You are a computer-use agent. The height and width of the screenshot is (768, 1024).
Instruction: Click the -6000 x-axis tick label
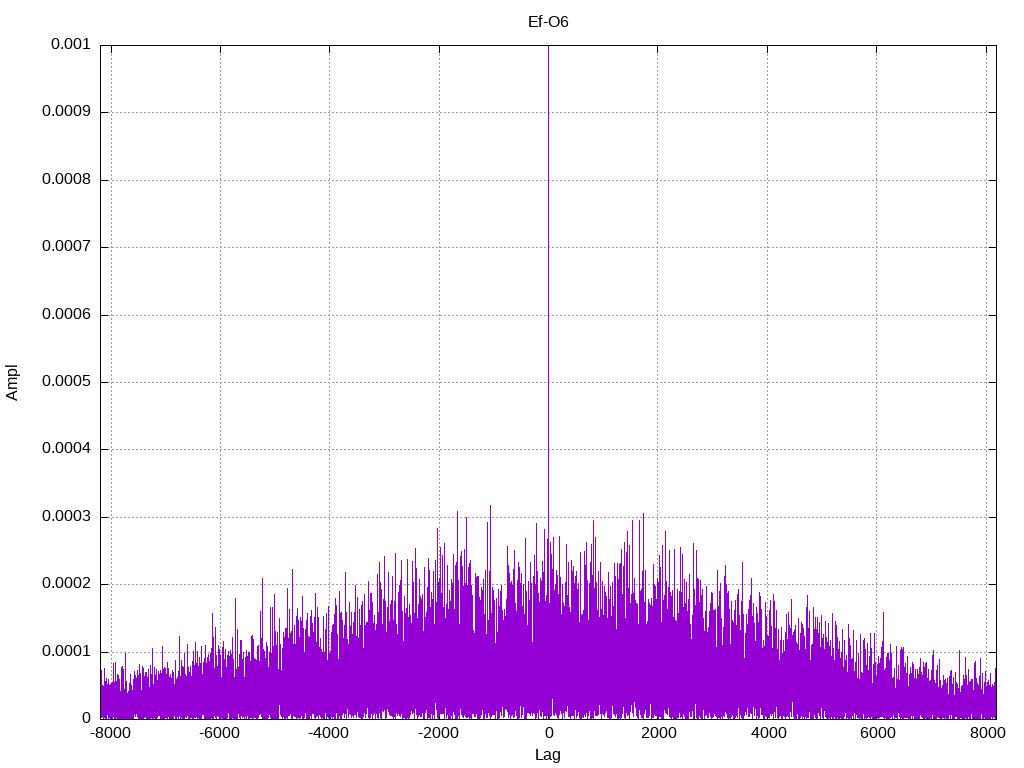point(220,733)
